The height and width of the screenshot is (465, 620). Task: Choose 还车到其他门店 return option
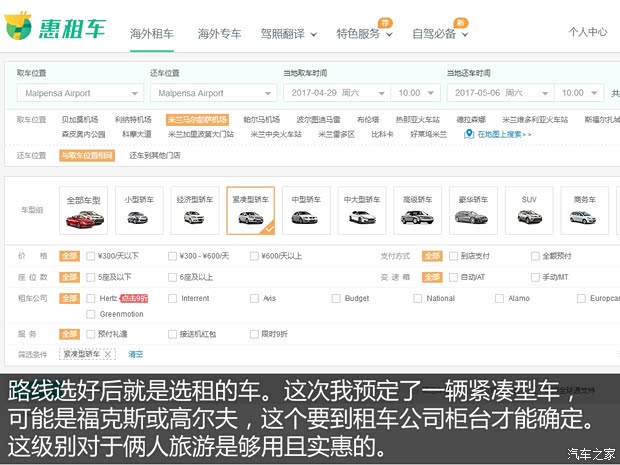pos(155,155)
